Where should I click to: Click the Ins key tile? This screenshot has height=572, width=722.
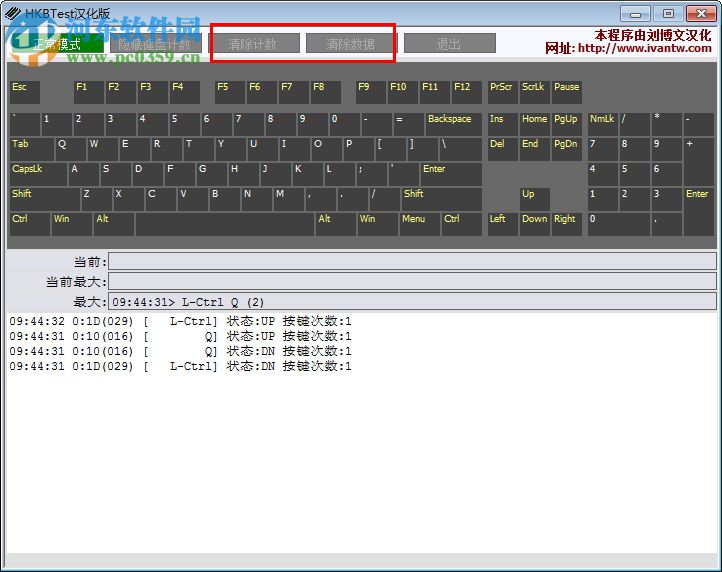click(502, 124)
